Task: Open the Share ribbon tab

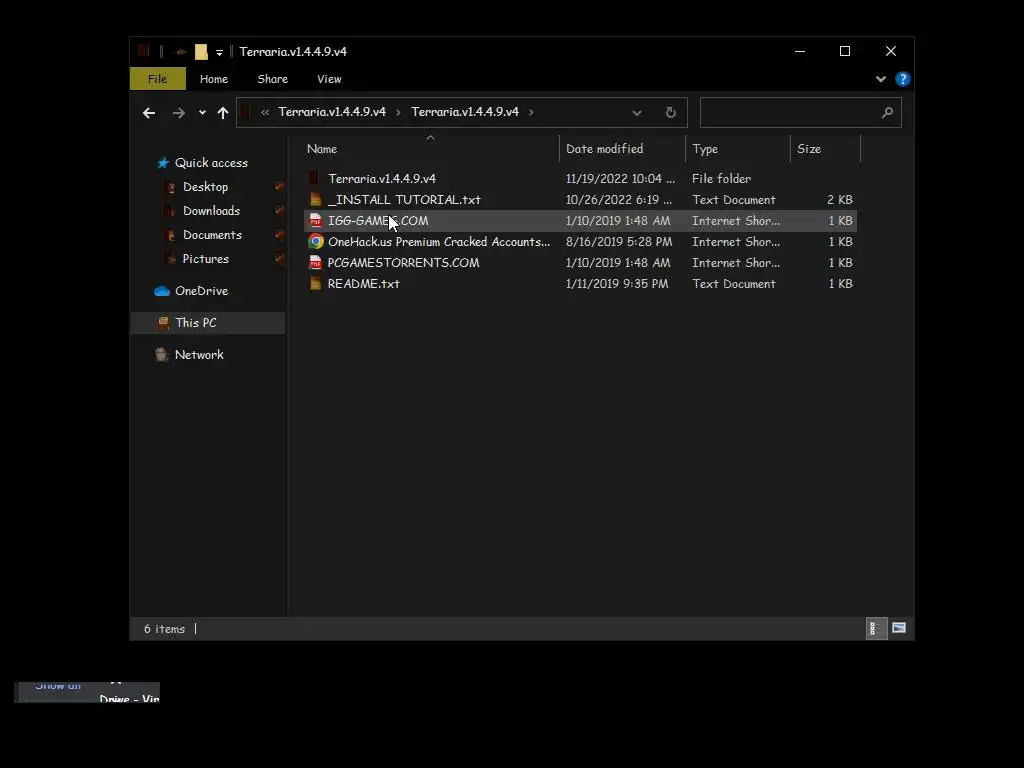Action: 272,79
